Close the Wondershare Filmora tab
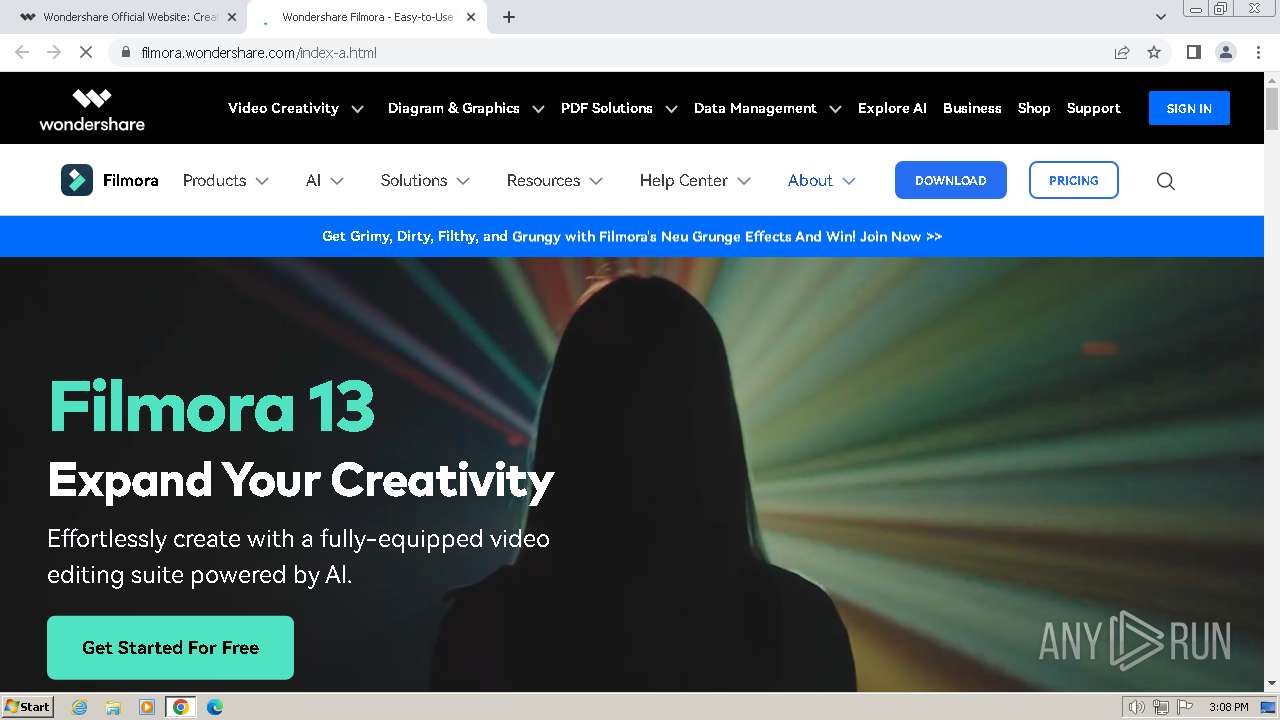 [471, 17]
